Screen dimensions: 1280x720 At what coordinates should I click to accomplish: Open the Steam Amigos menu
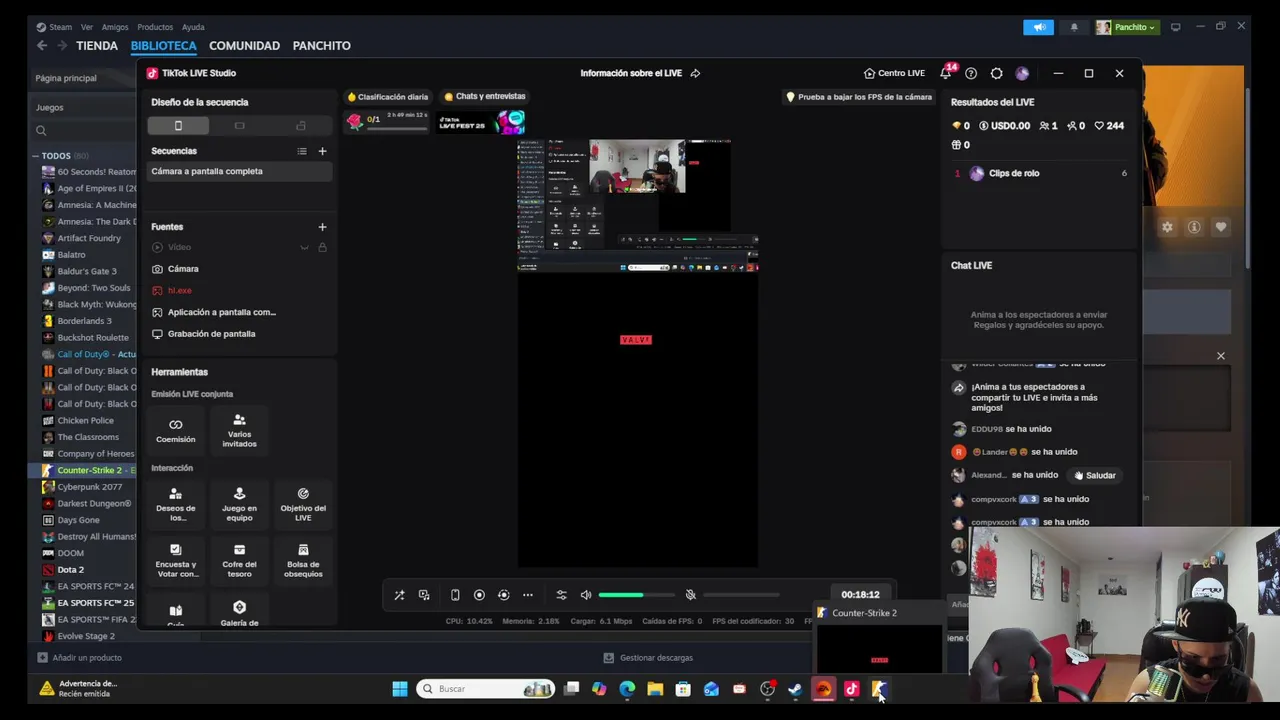point(115,27)
